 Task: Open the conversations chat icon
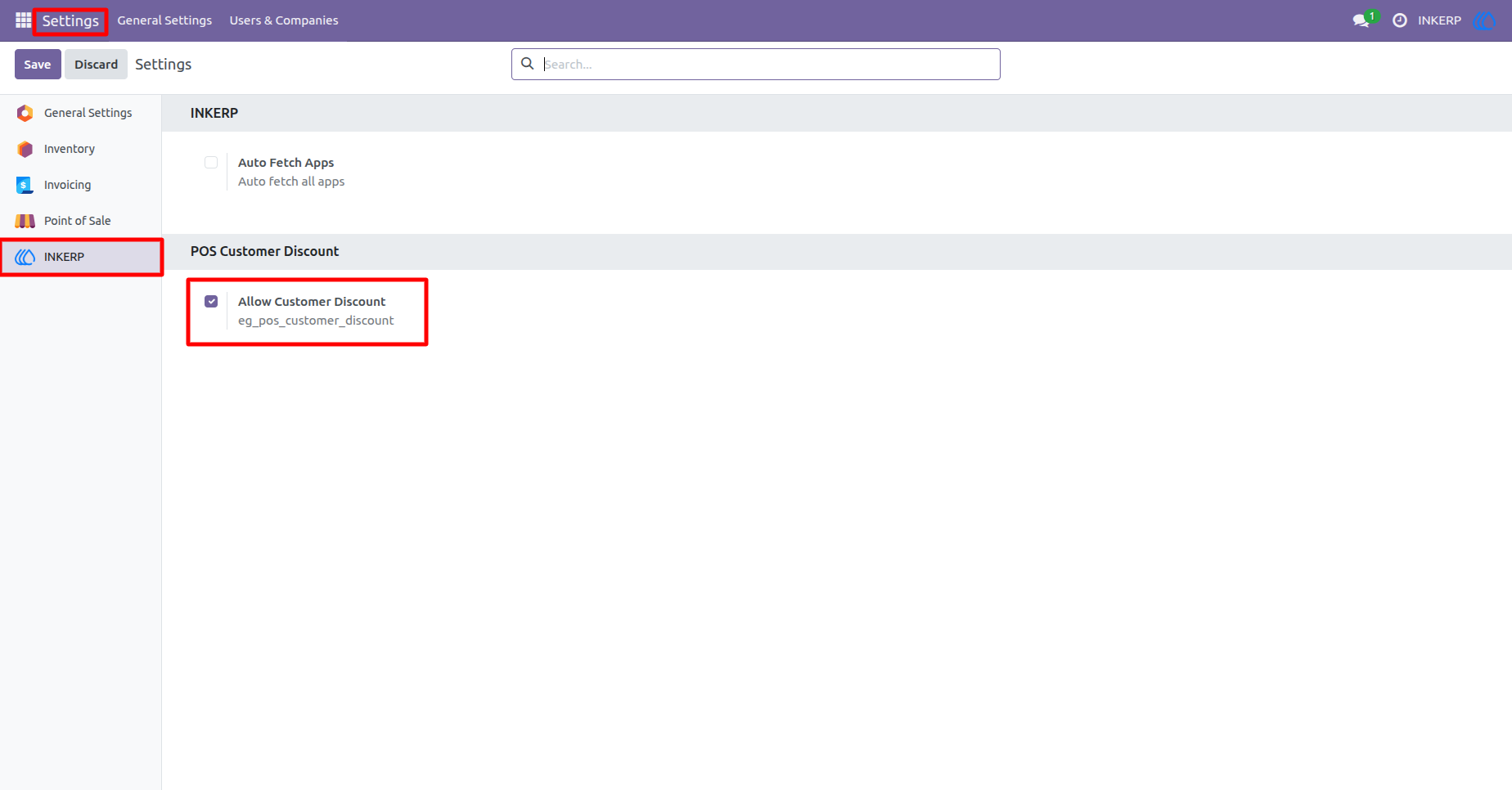[x=1361, y=20]
